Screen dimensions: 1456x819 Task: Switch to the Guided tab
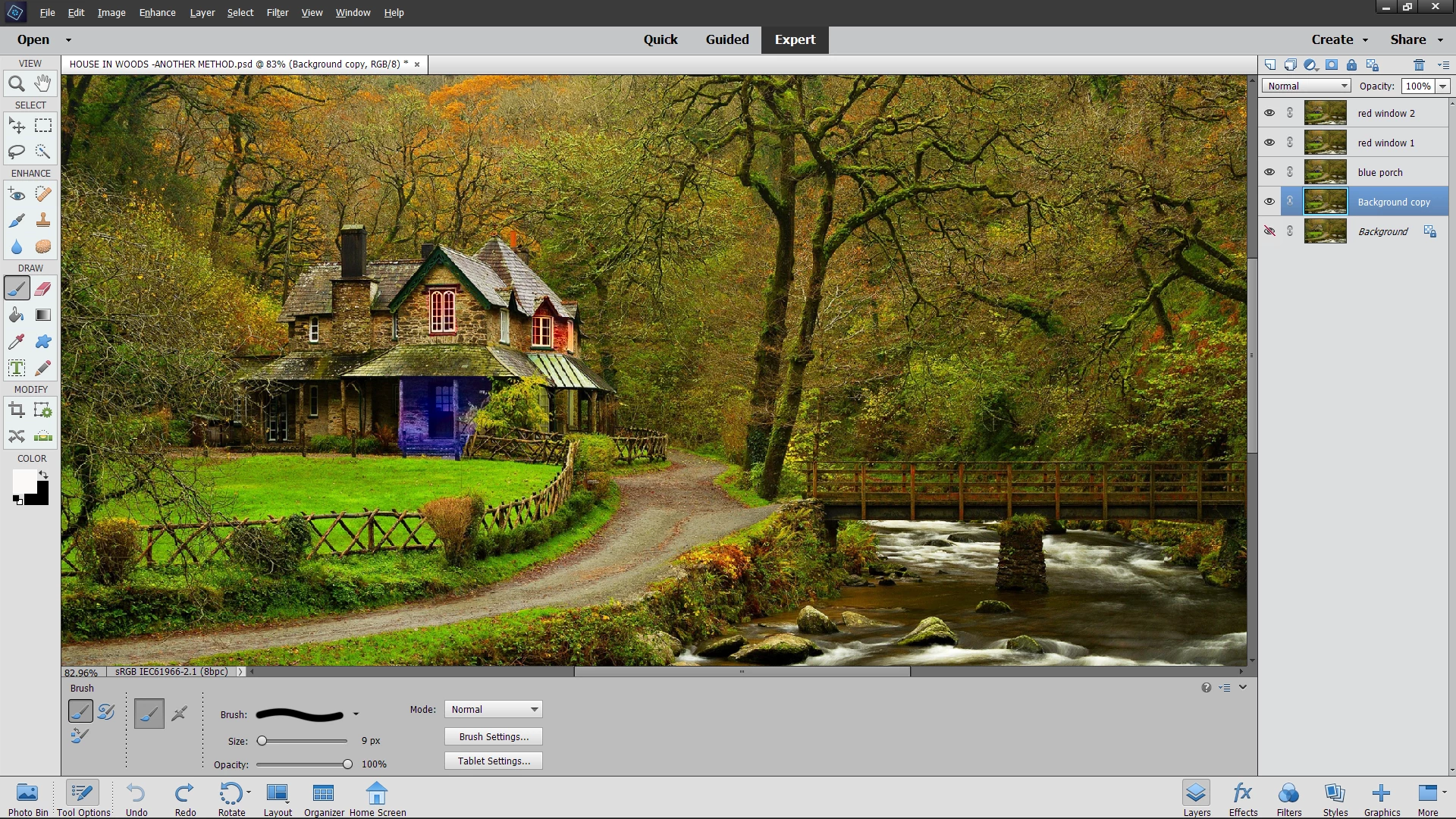726,39
